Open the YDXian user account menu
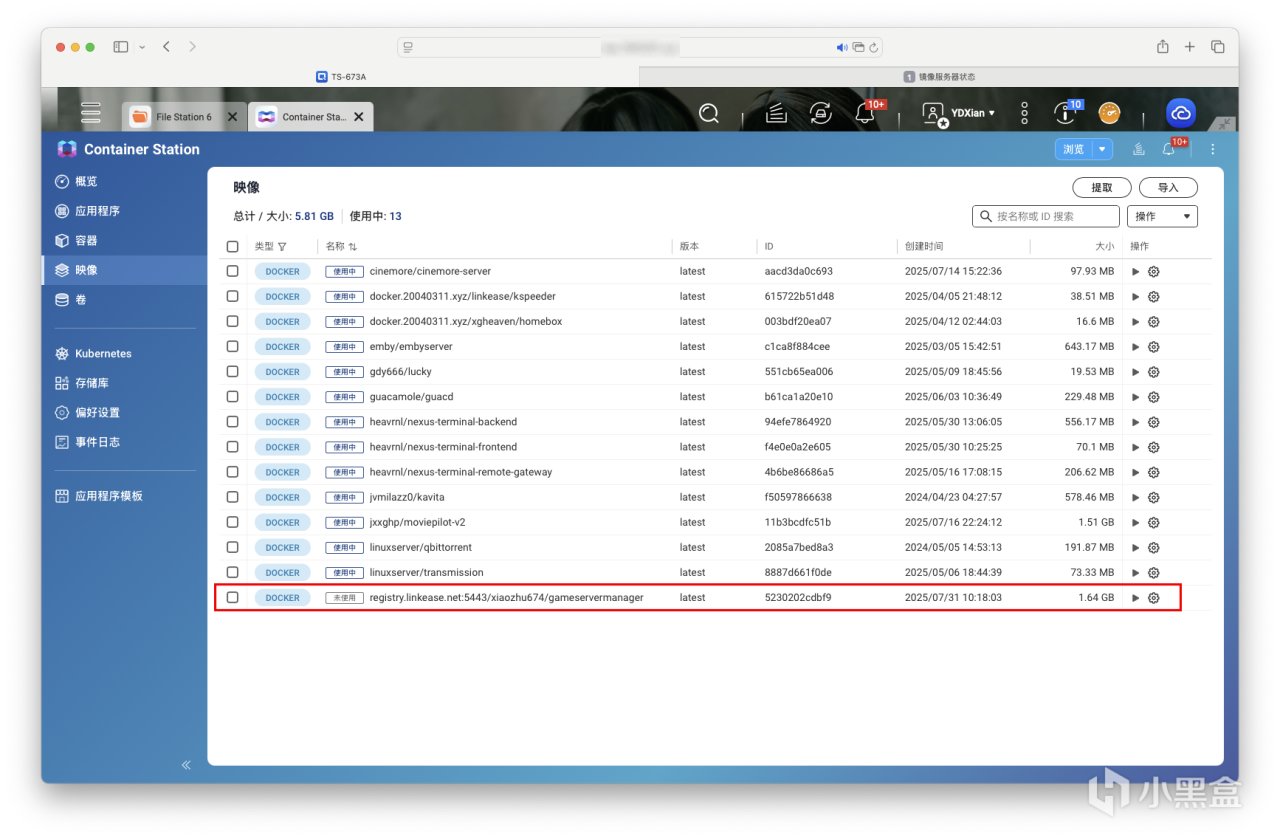The width and height of the screenshot is (1280, 838). (x=959, y=114)
